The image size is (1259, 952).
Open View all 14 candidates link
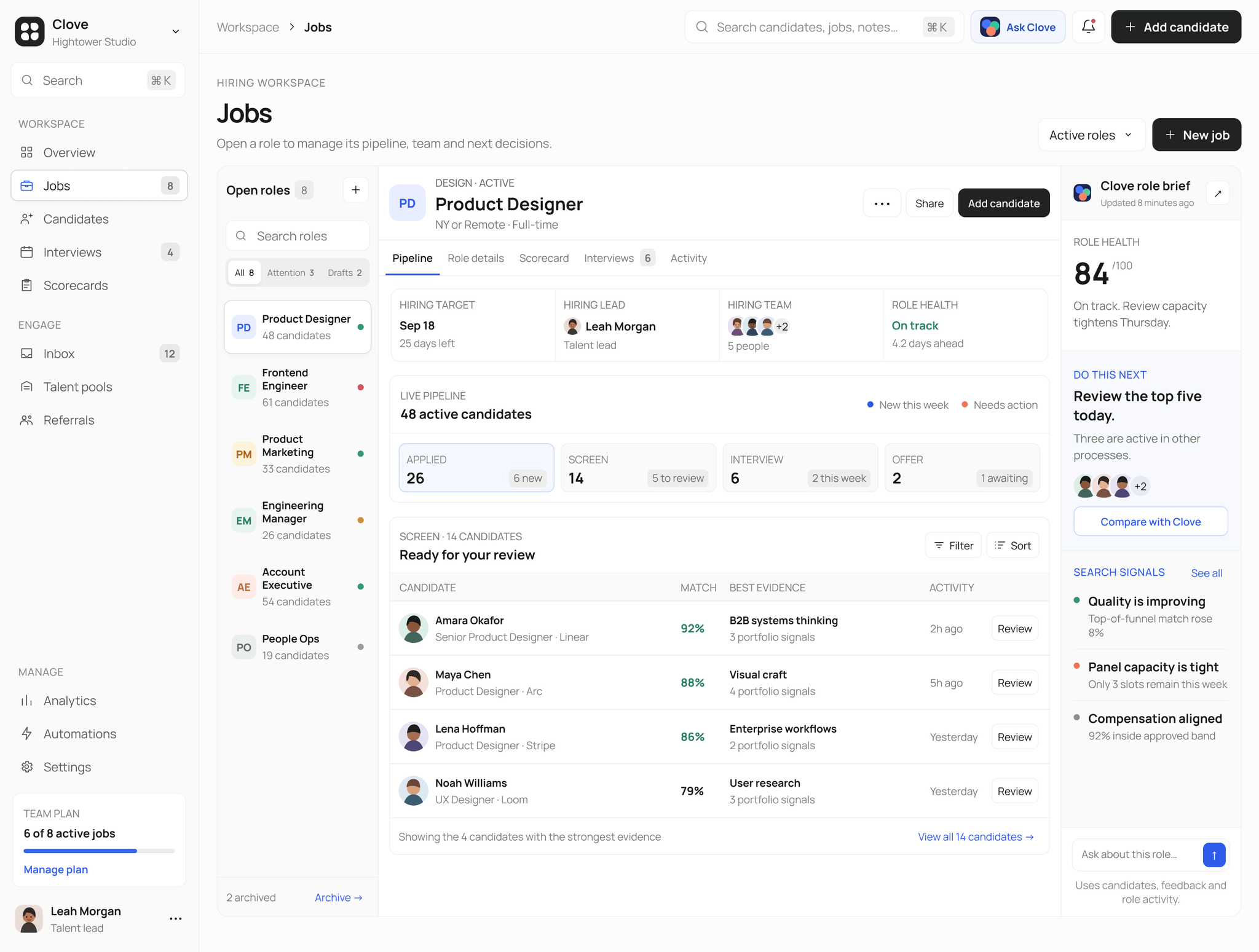pos(976,837)
